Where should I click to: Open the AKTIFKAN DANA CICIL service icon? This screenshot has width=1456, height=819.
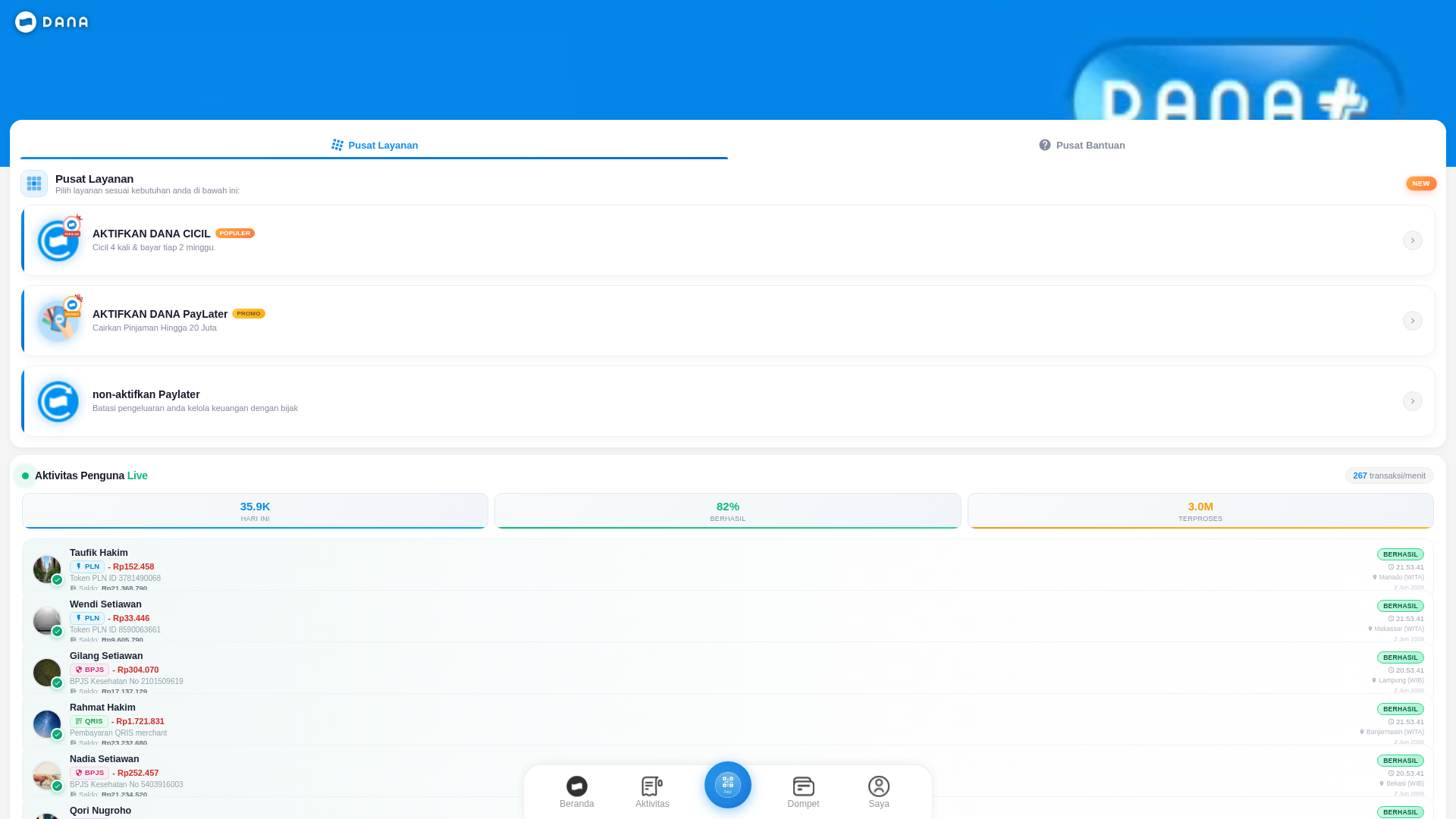[x=58, y=240]
